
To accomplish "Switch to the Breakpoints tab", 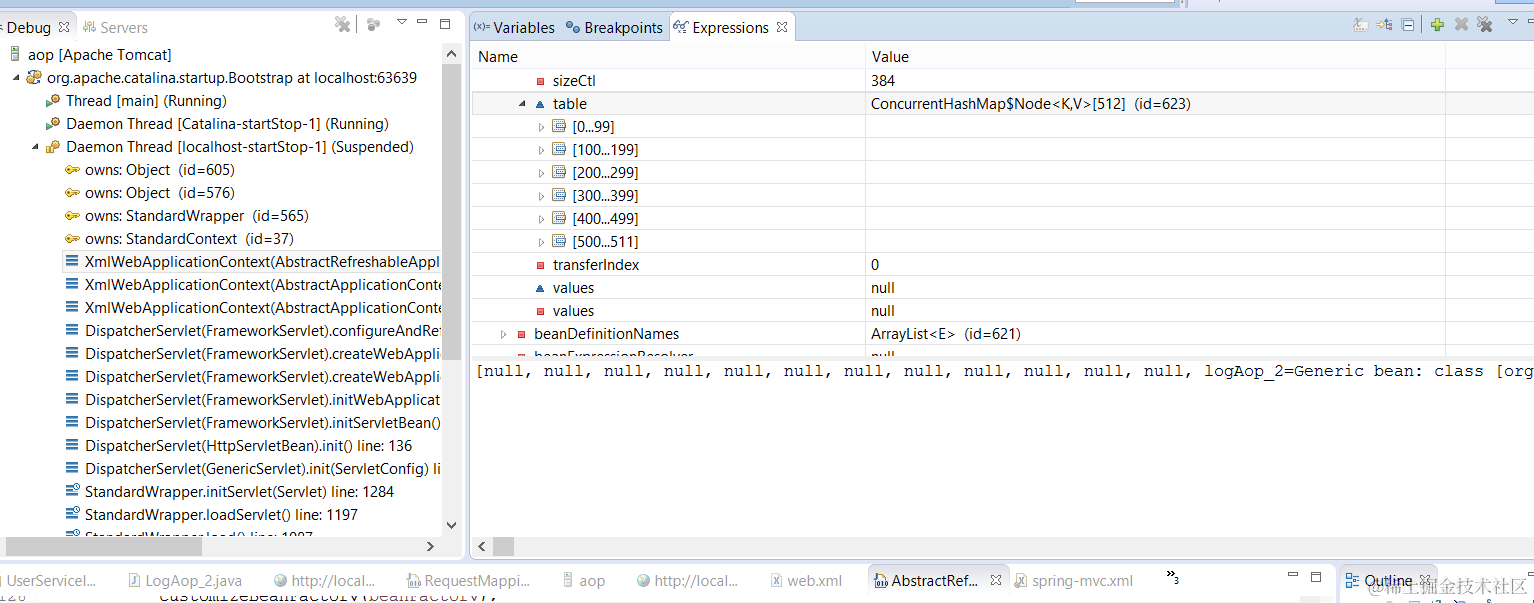I will click(x=614, y=27).
